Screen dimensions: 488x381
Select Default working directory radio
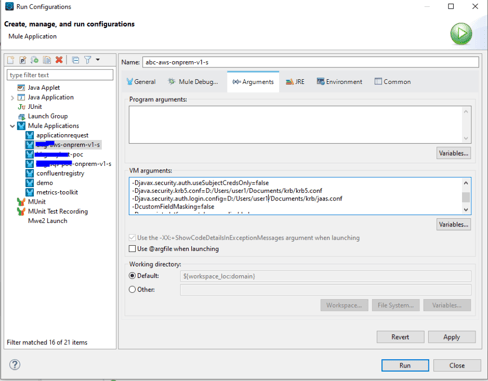point(132,276)
